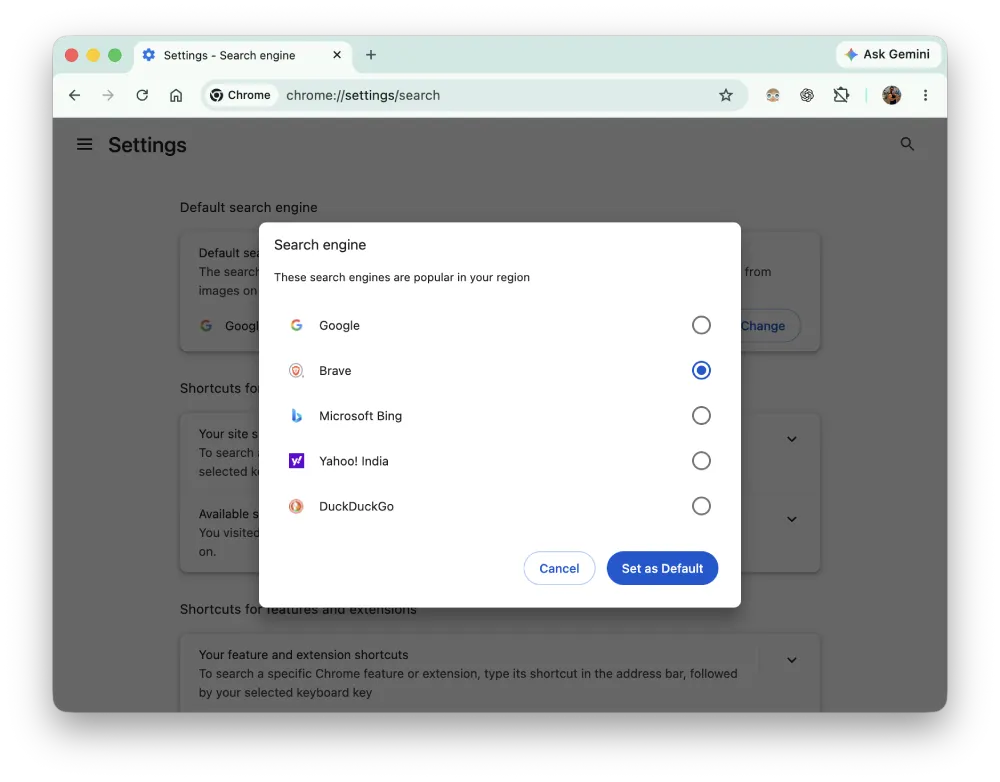Pick the Yahoo! India radio button
The image size is (1000, 782).
coord(701,461)
